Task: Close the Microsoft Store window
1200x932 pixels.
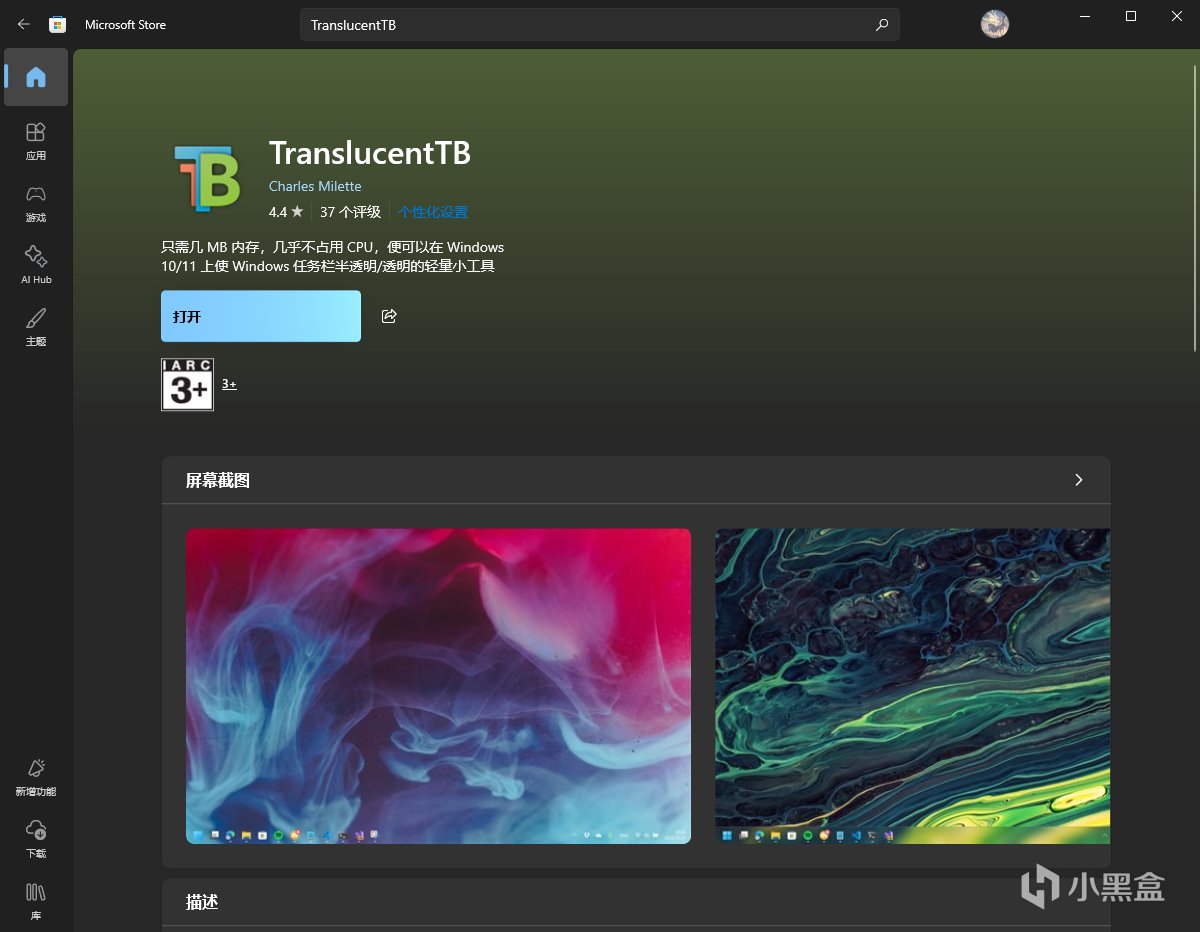Action: coord(1177,16)
